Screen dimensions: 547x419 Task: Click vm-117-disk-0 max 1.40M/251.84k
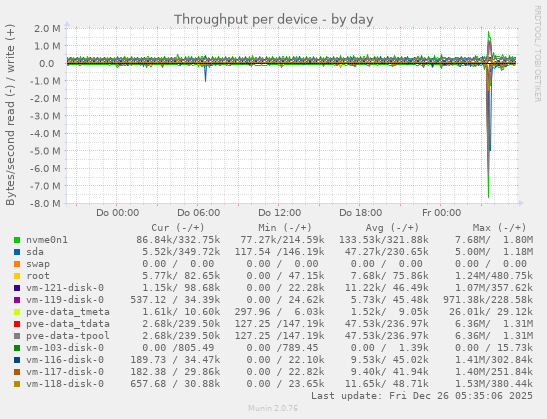click(494, 372)
